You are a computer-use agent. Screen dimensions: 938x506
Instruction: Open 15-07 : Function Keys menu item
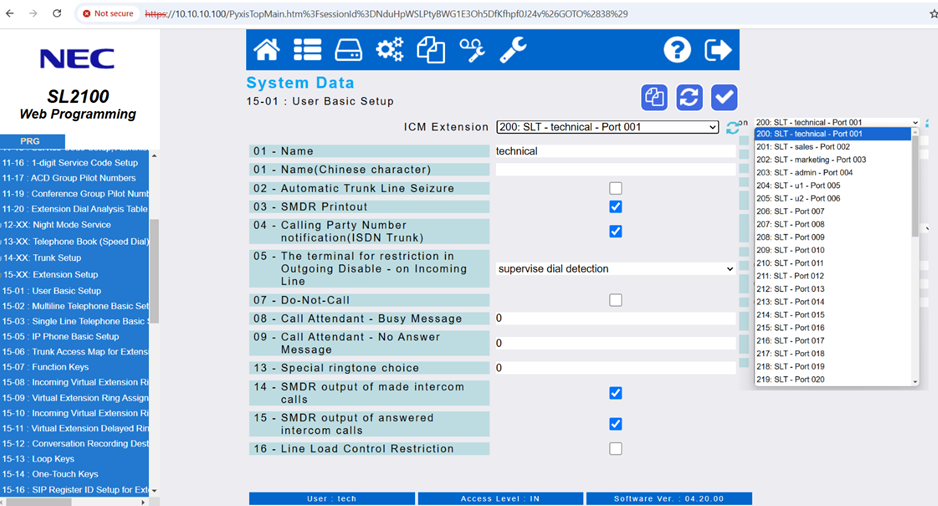click(x=60, y=367)
